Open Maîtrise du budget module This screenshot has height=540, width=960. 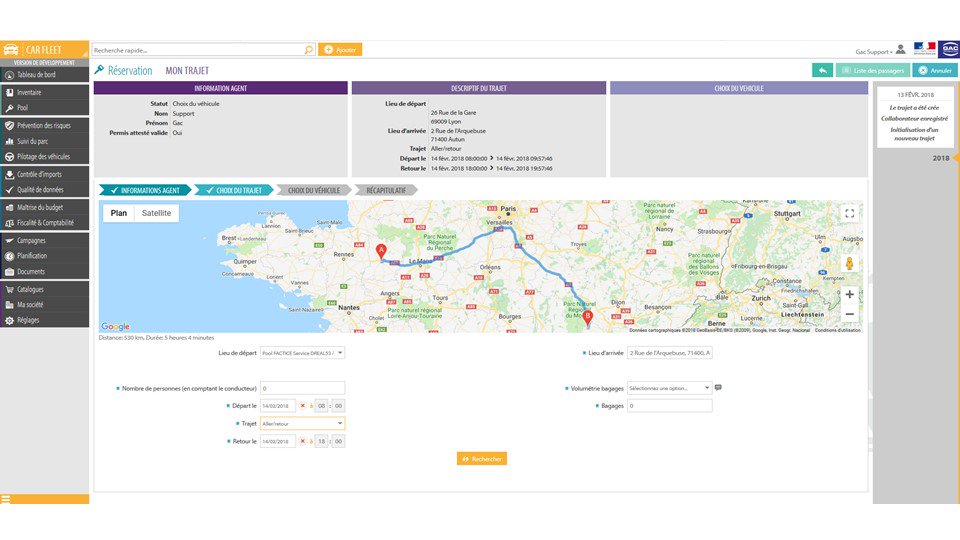tap(44, 207)
